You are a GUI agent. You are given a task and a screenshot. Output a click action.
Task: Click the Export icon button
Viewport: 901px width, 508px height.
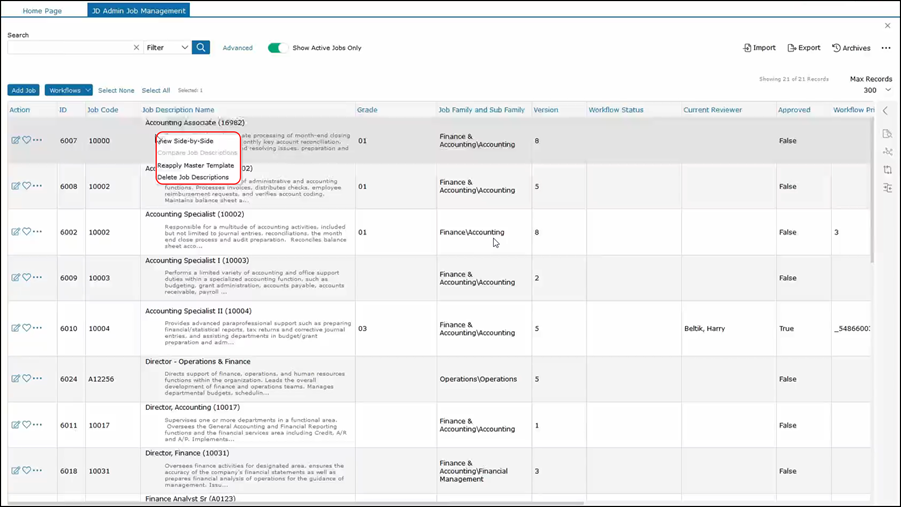pyautogui.click(x=803, y=48)
